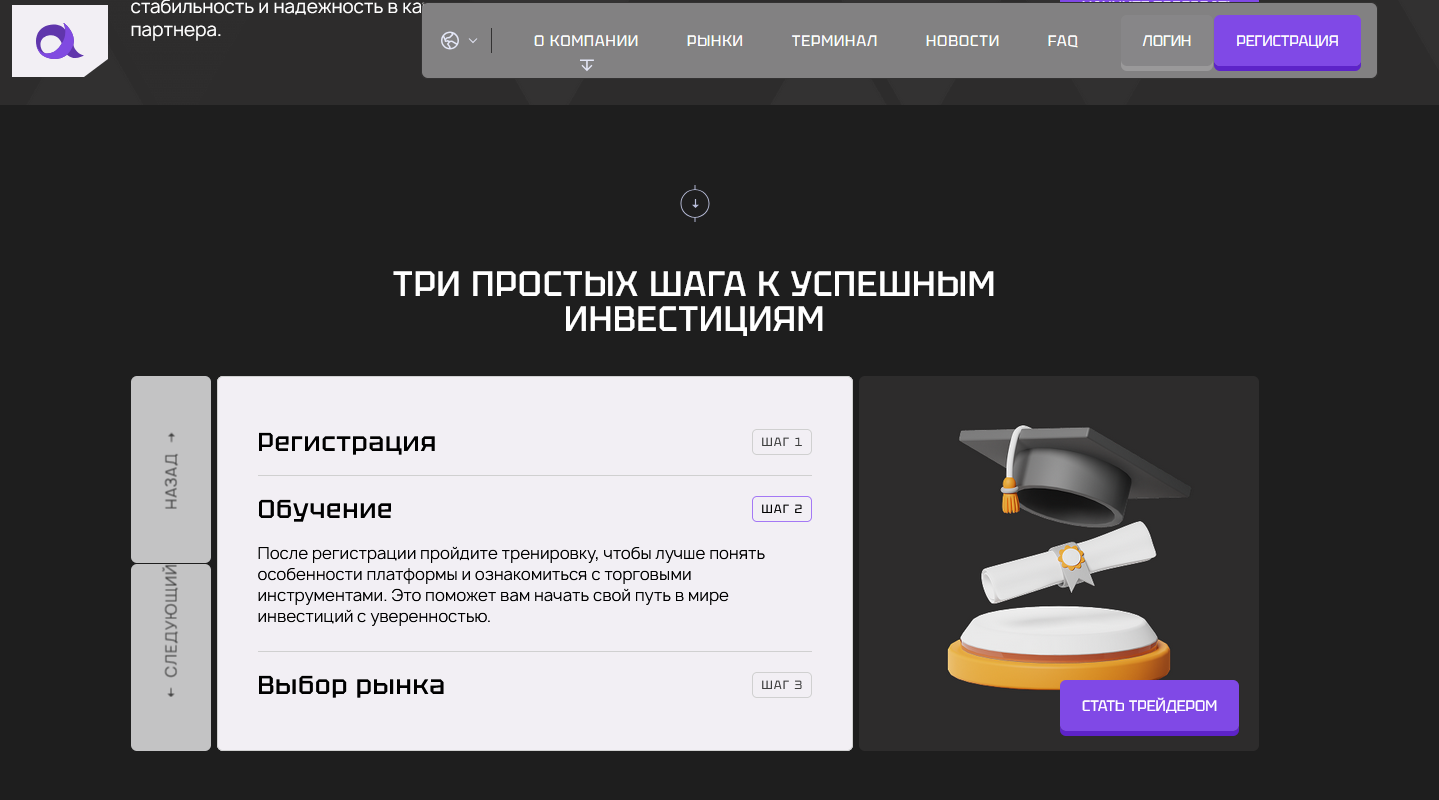Open the language selector dropdown chevron
This screenshot has height=800, width=1439.
473,40
